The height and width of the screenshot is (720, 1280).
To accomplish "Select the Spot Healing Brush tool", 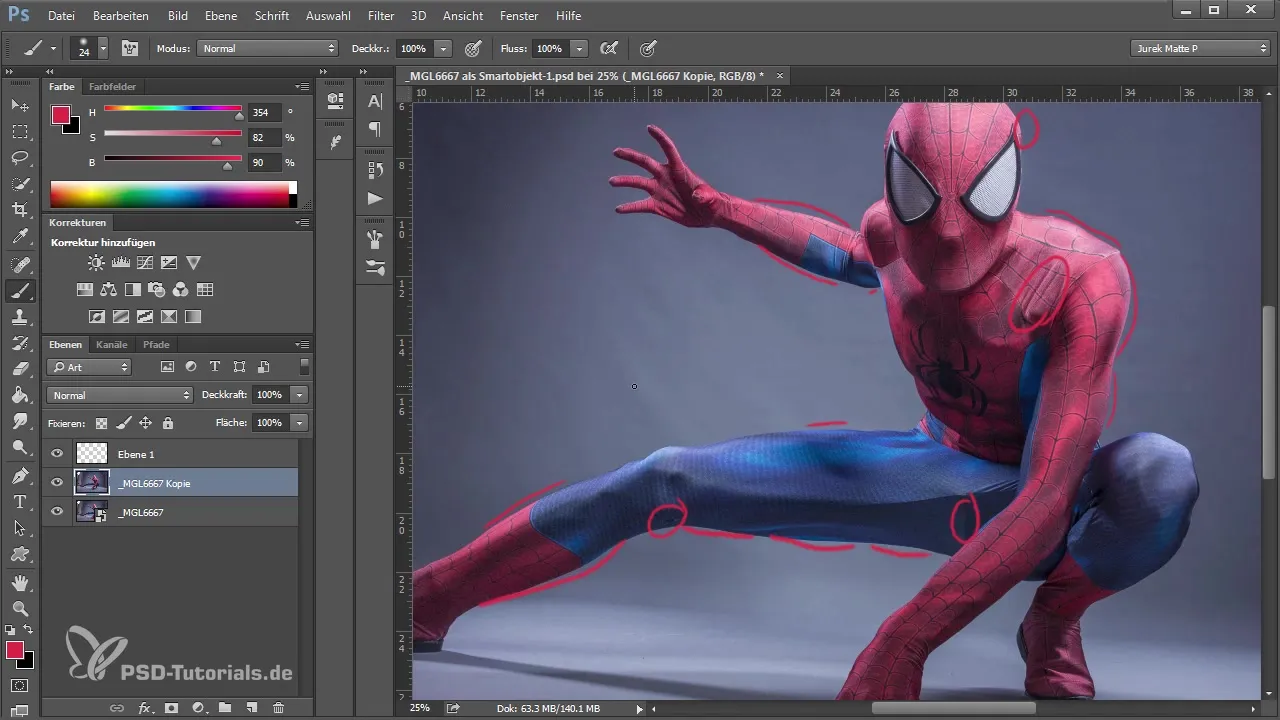I will 20,265.
